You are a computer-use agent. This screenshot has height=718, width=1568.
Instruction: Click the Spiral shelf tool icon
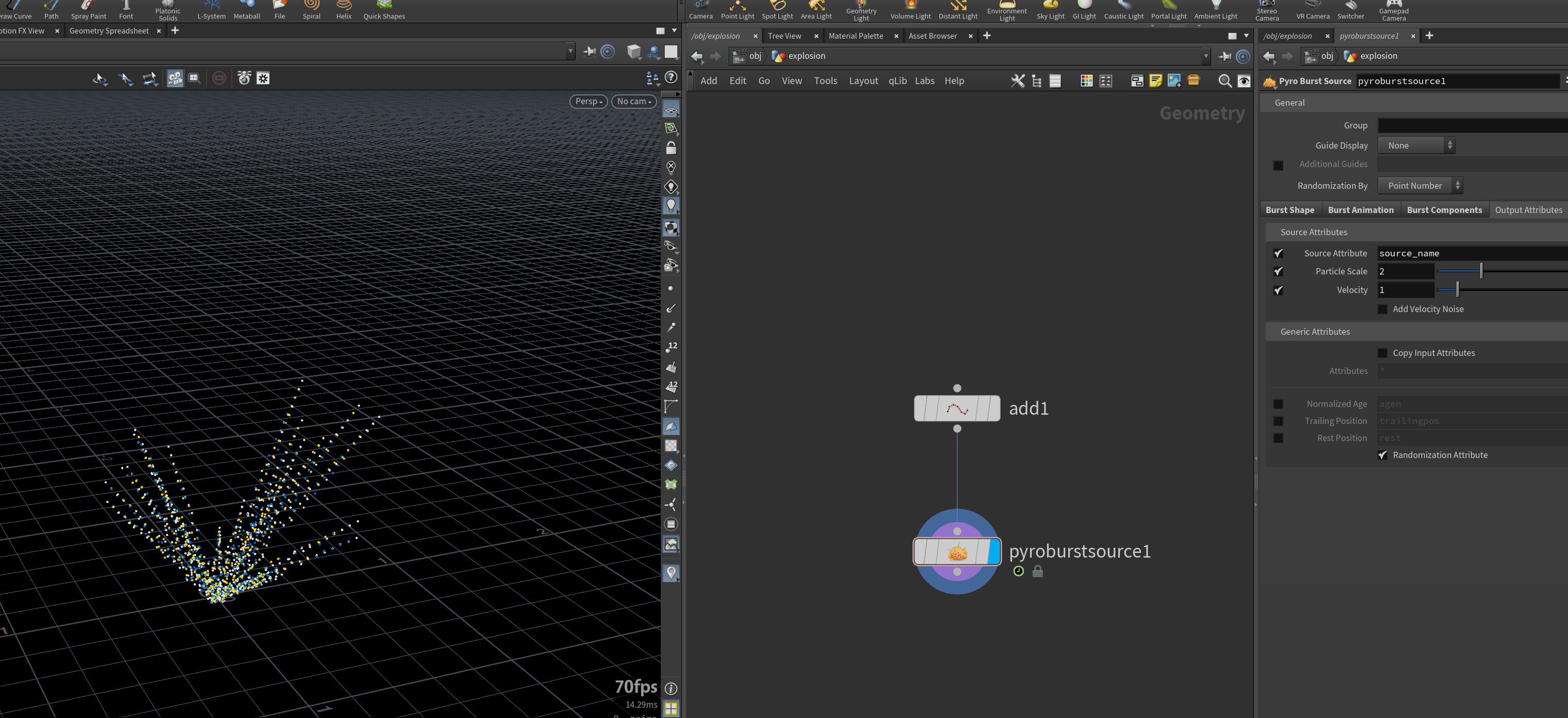click(312, 6)
